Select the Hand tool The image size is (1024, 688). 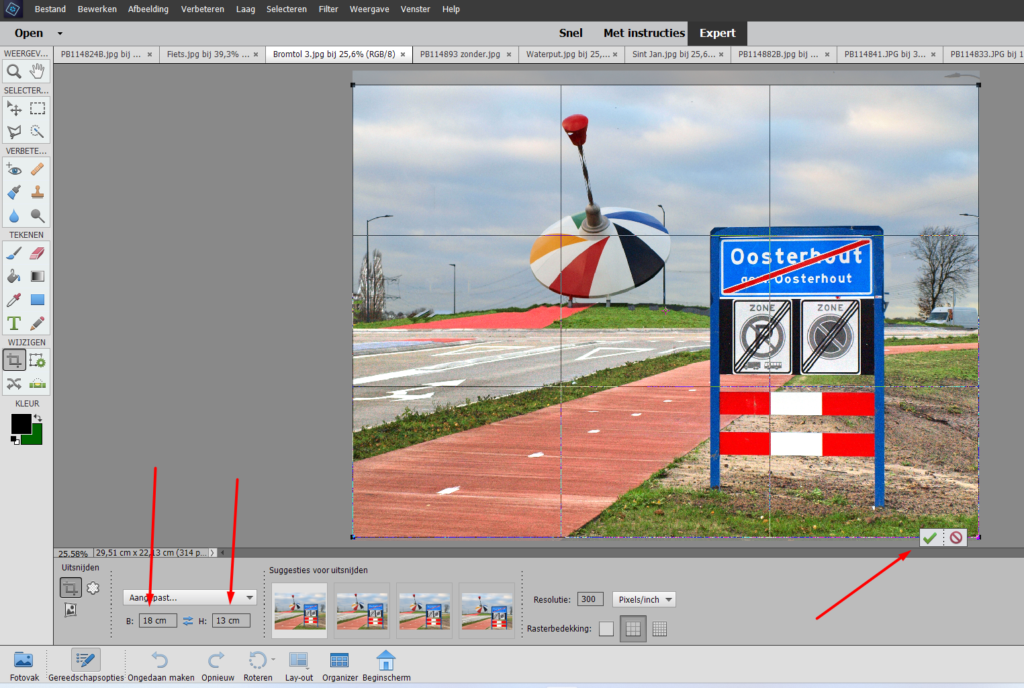pyautogui.click(x=38, y=71)
